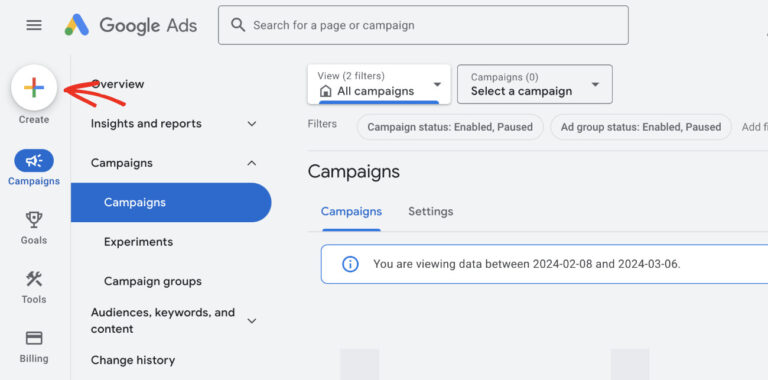
Task: Expand Insights and reports section
Action: [174, 123]
